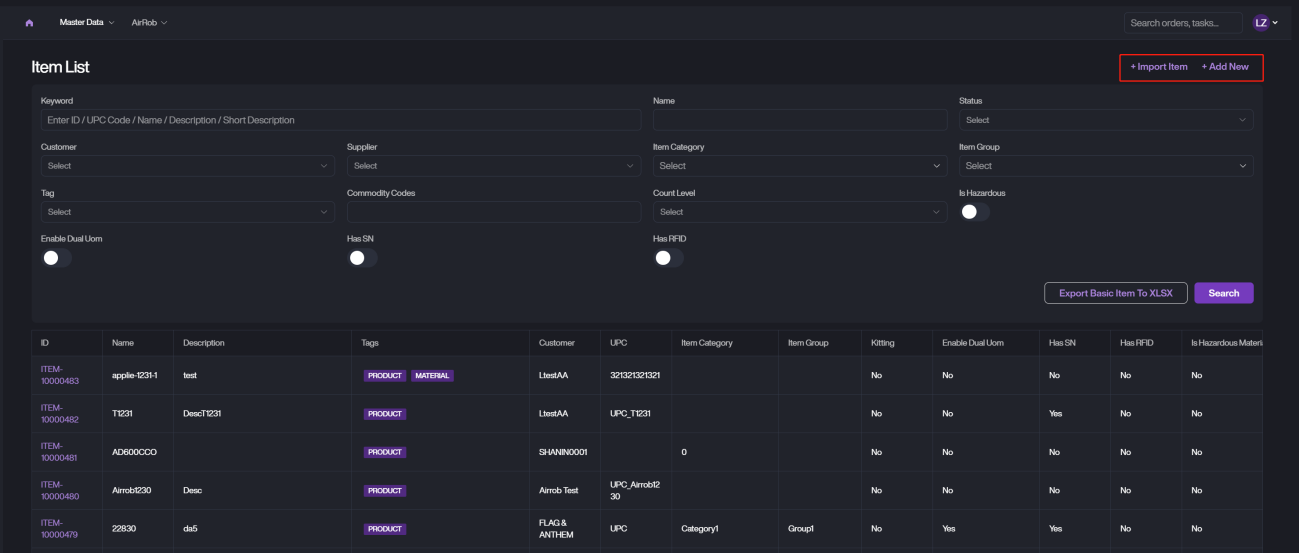Click the purple Search button
Viewport: 1299px width, 553px height.
(1223, 293)
